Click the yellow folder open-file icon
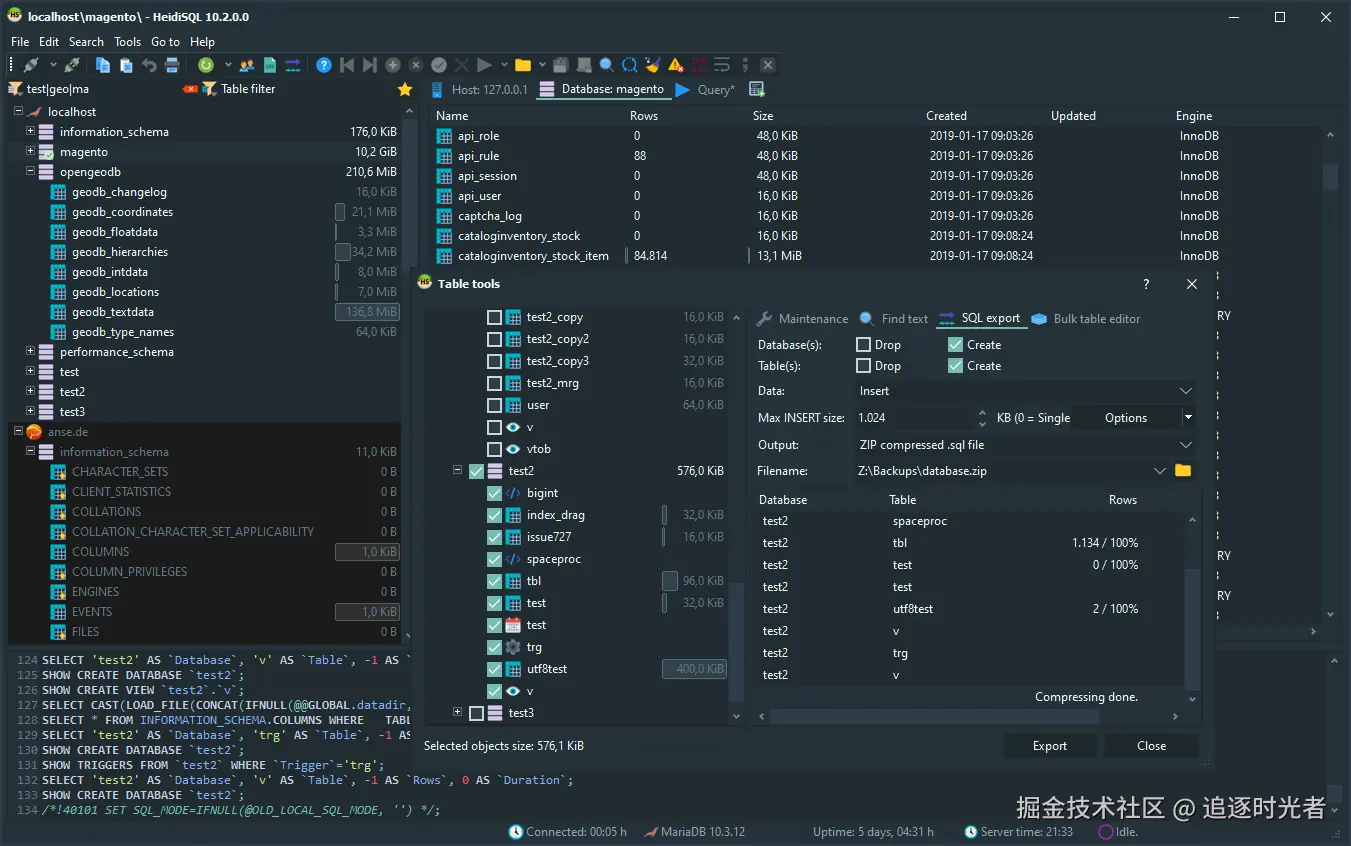The width and height of the screenshot is (1351, 846). click(x=522, y=65)
